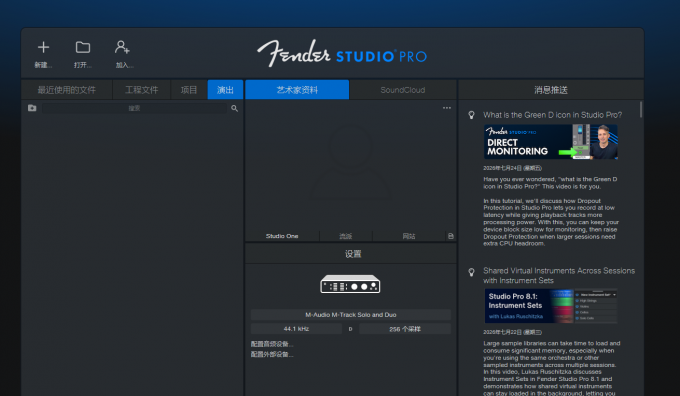Image resolution: width=680 pixels, height=396 pixels.
Task: Click the news paragraph starting 'Large sample libraries'
Action: pyautogui.click(x=552, y=368)
